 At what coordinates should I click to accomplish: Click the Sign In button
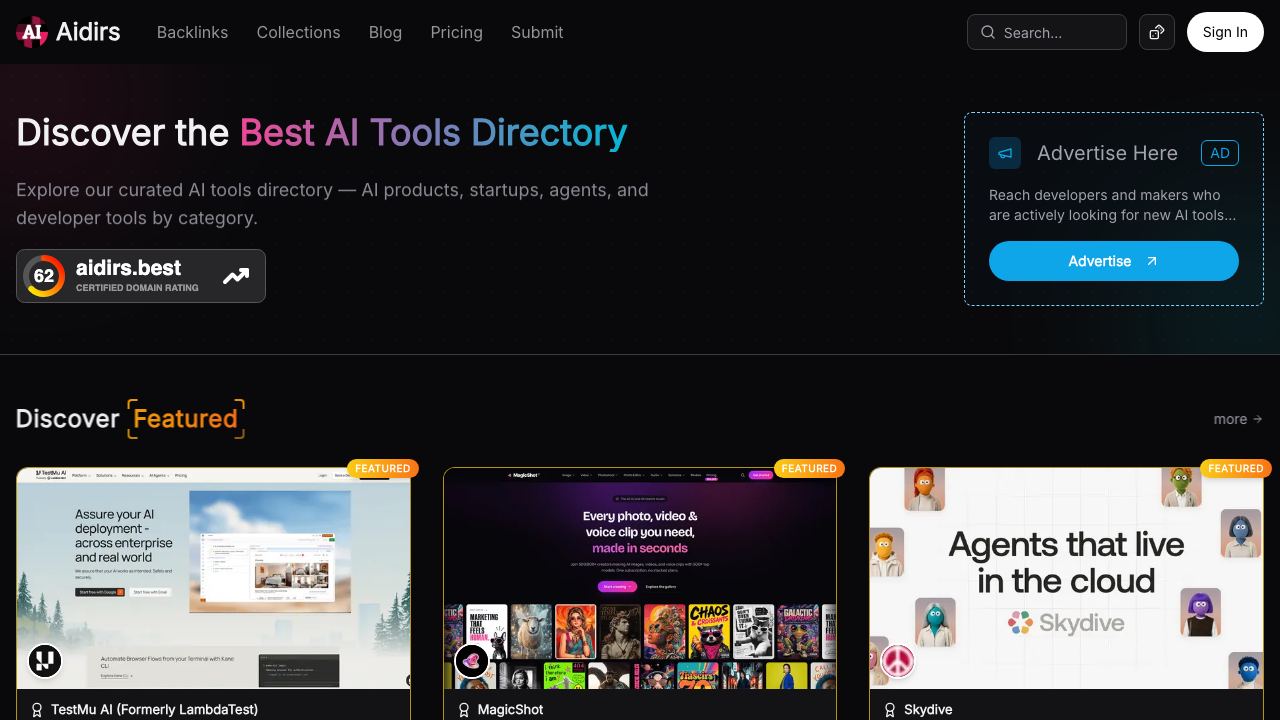click(1225, 32)
